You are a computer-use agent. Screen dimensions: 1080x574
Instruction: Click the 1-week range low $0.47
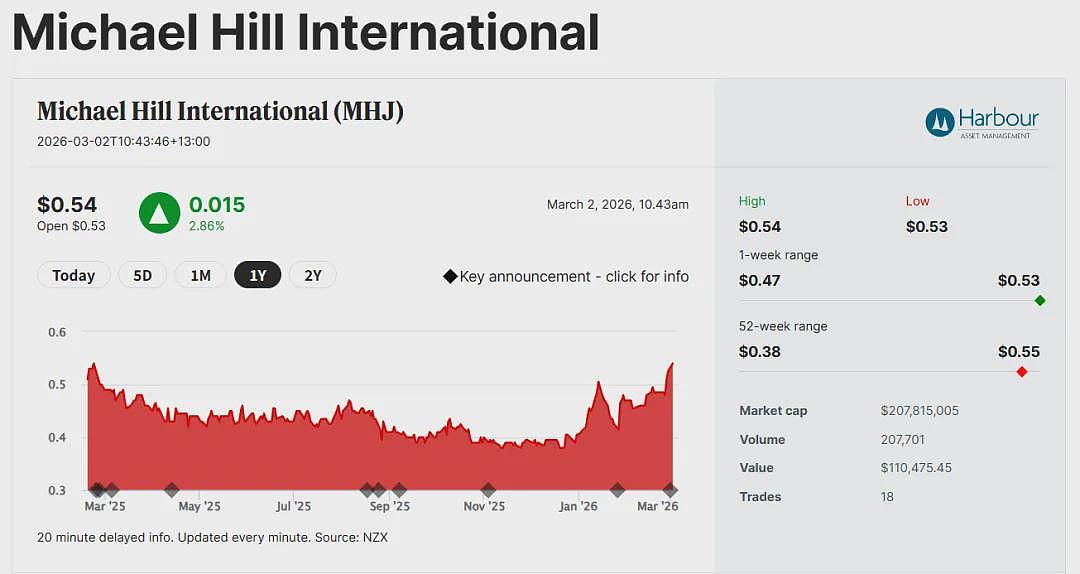click(760, 280)
